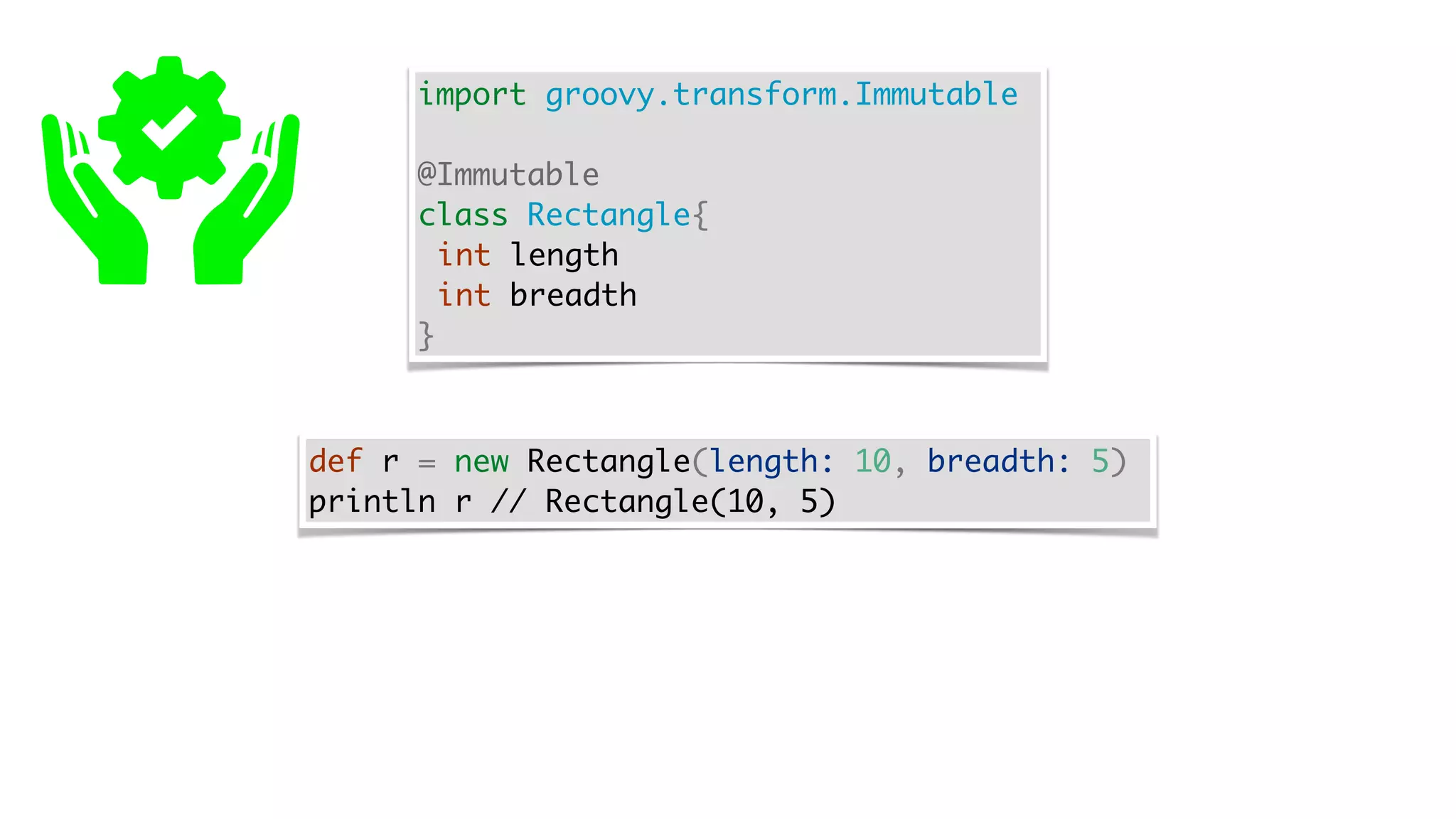Viewport: 1456px width, 819px height.
Task: Click the class keyword
Action: 463,215
